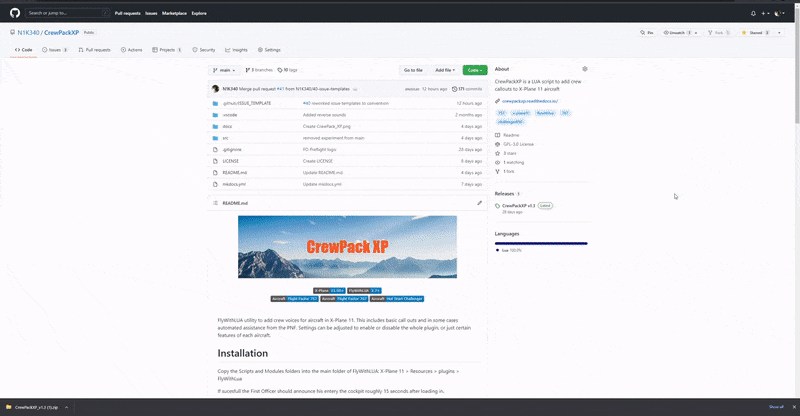View the 3 stars link
Screen dimensions: 800x416
point(506,154)
